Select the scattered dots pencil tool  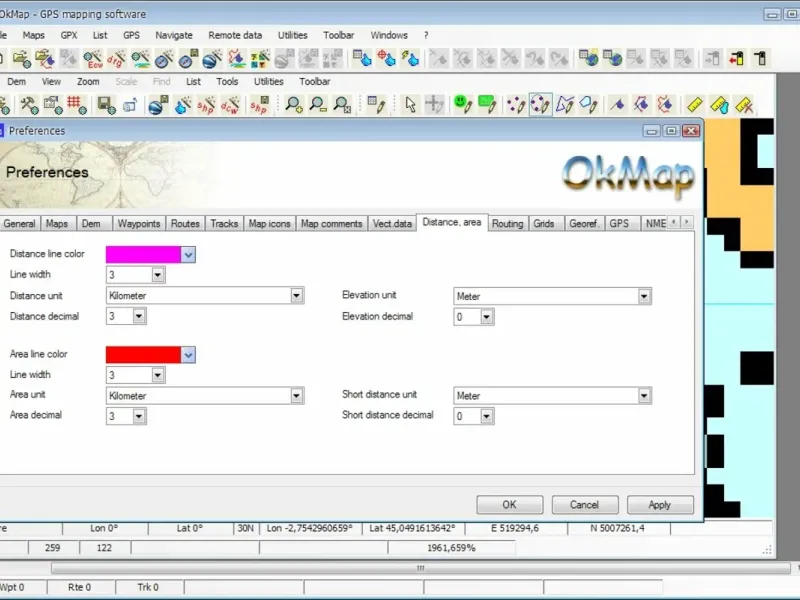(x=516, y=105)
